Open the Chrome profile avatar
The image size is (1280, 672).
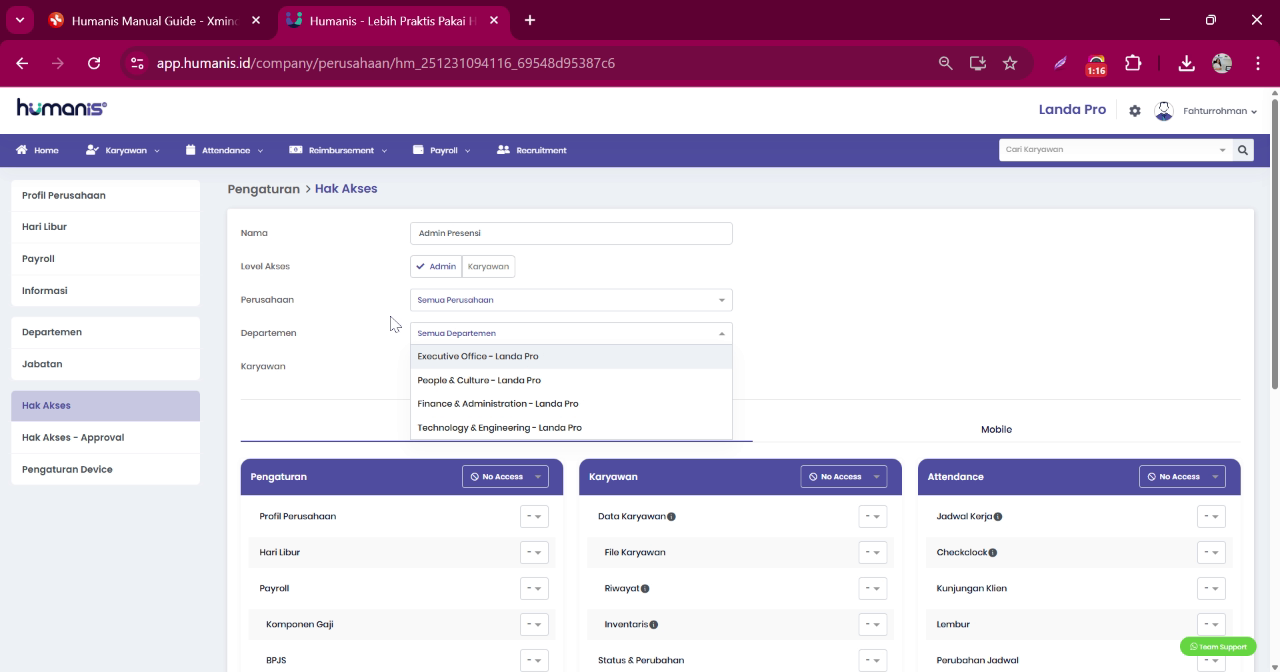pyautogui.click(x=1222, y=63)
